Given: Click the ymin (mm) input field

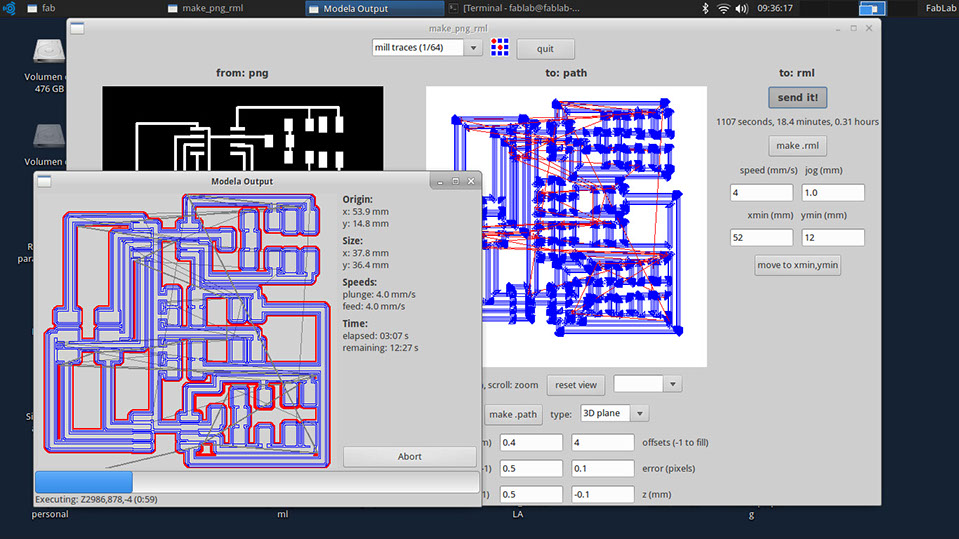Looking at the screenshot, I should coord(833,237).
